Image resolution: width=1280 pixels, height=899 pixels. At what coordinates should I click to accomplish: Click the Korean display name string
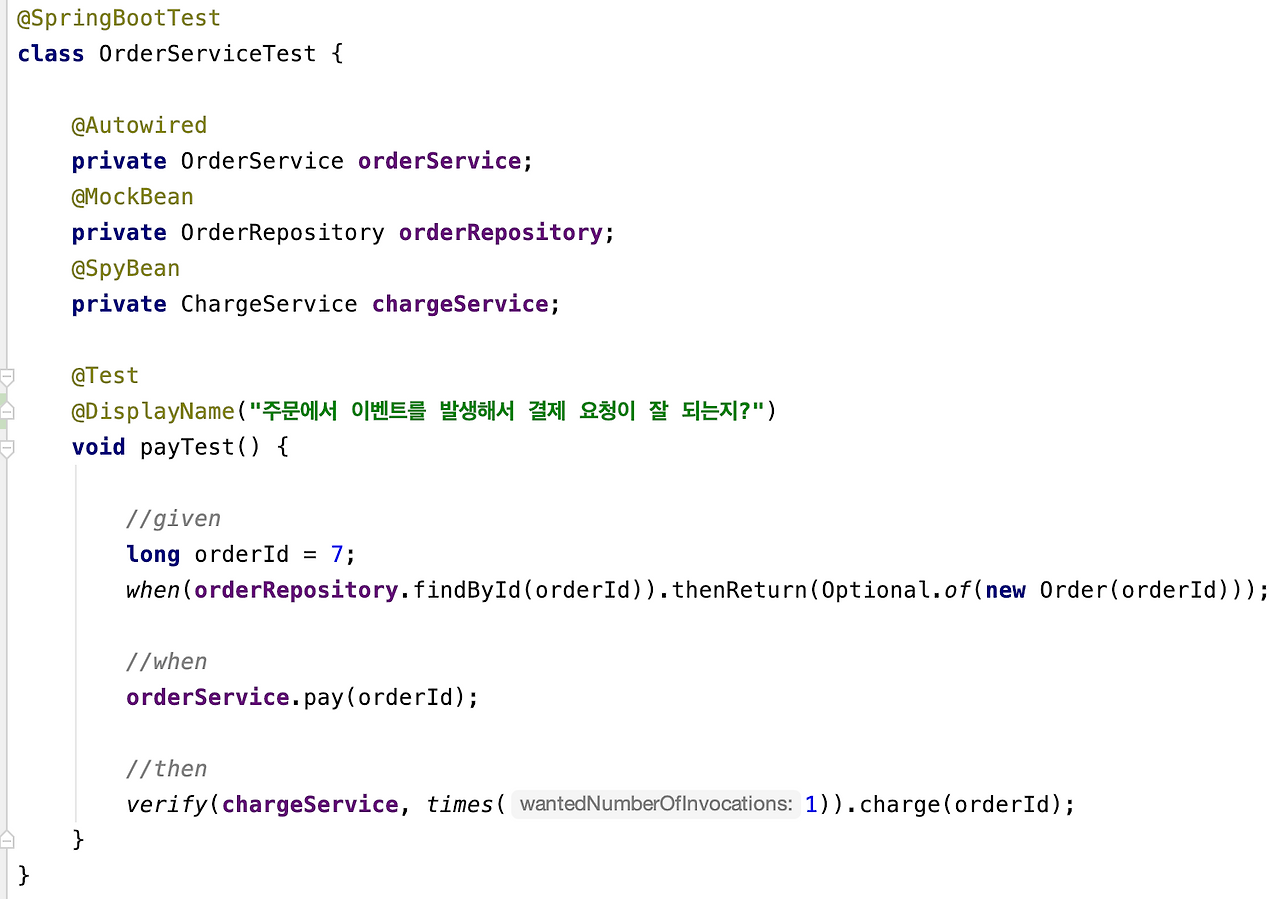[507, 411]
